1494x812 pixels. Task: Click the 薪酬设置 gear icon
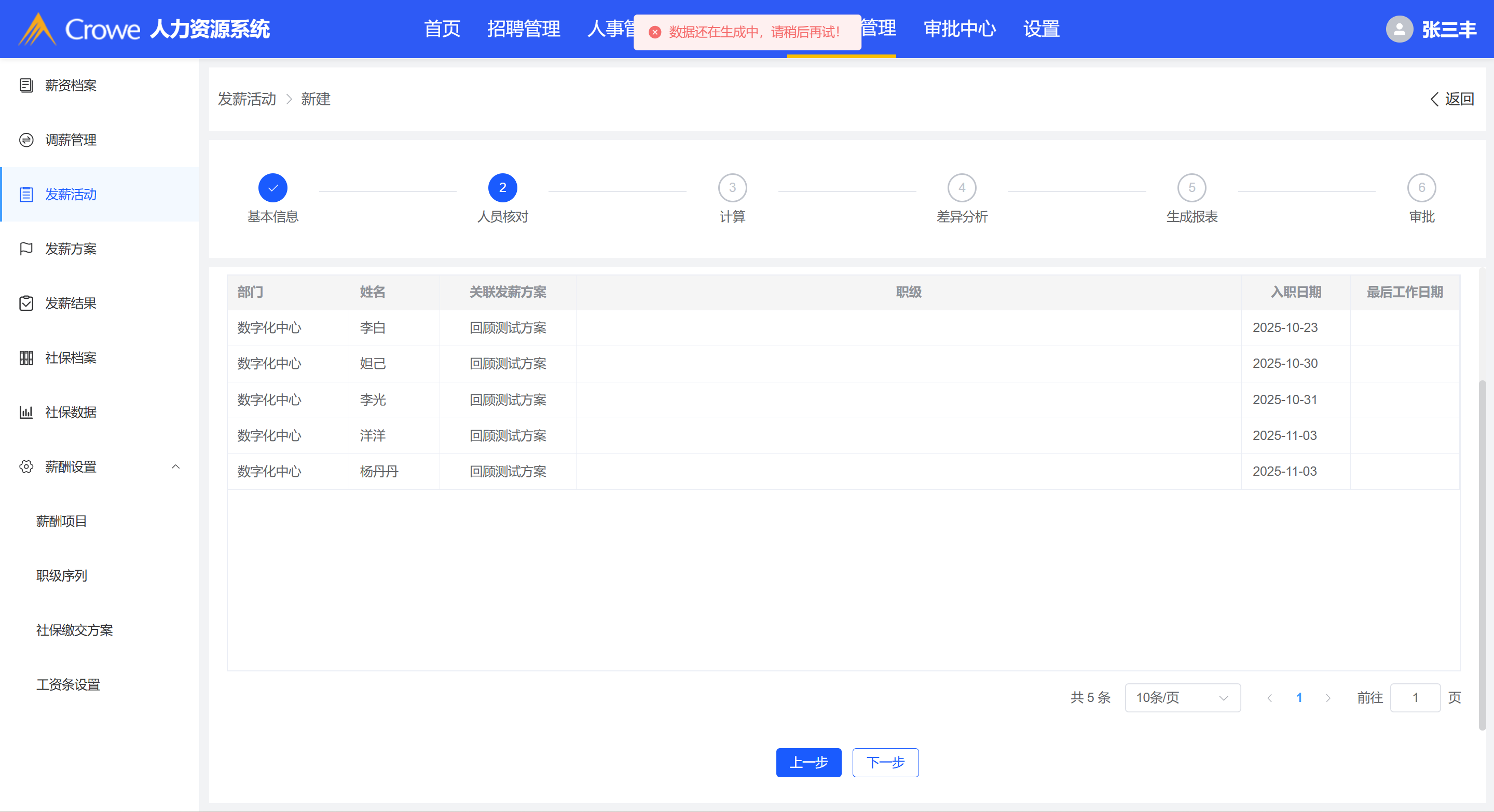click(26, 467)
